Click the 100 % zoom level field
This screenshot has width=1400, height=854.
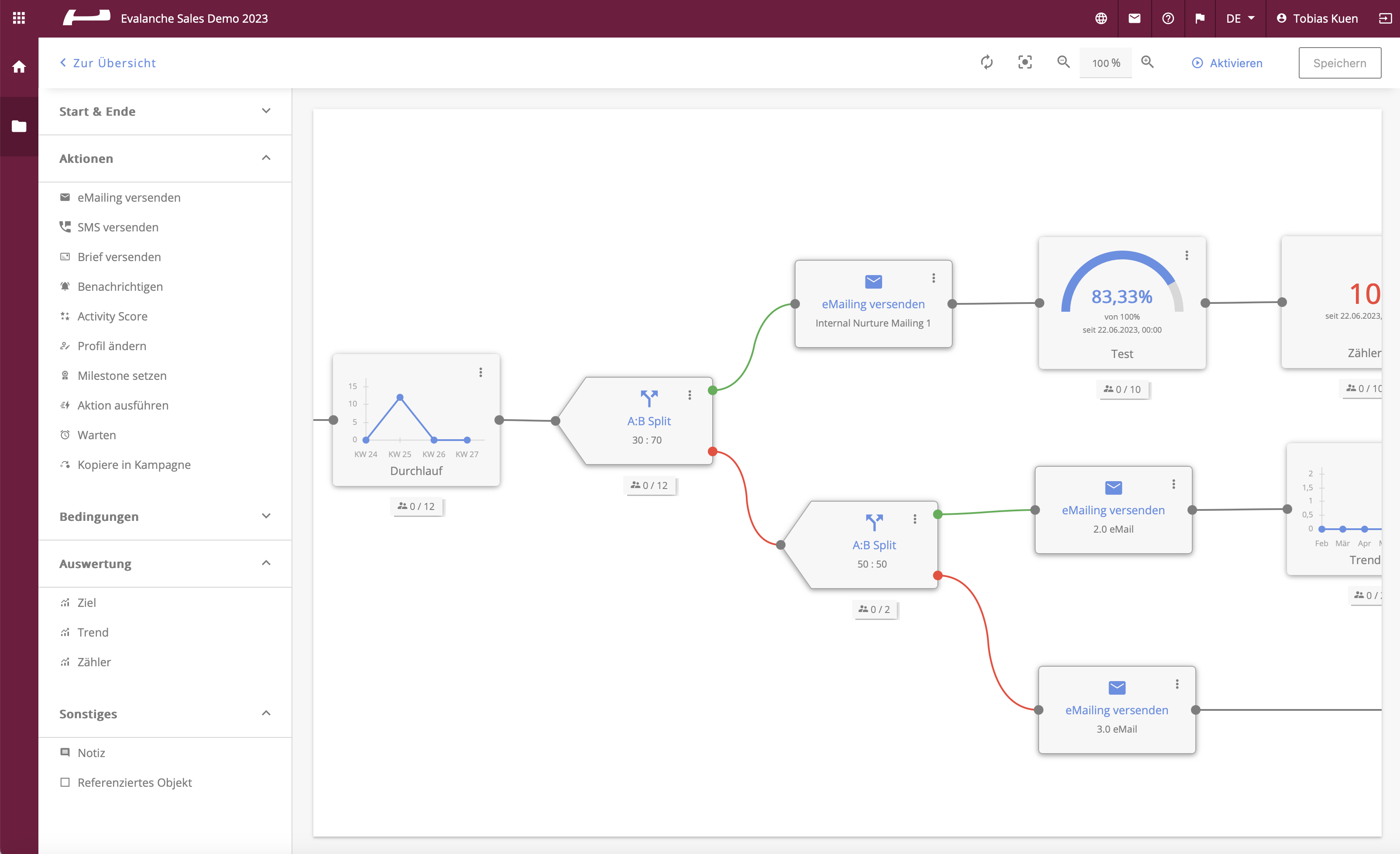pos(1105,63)
